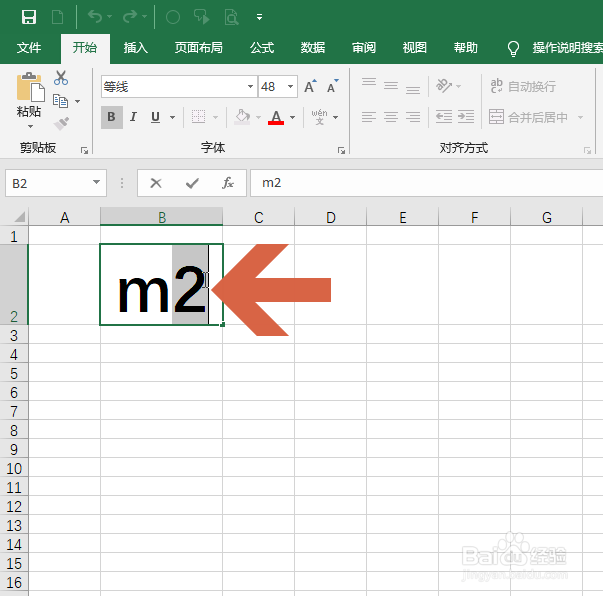Open the 文件 tab

point(29,48)
